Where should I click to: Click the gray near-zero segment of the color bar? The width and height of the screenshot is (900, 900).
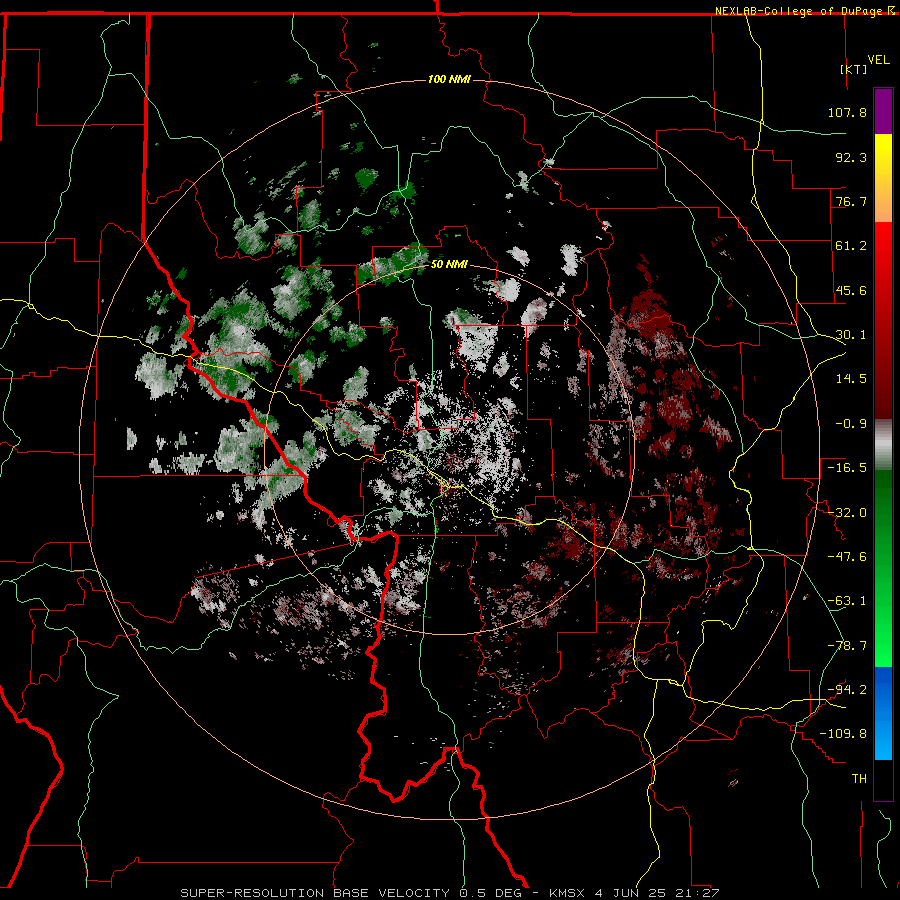click(x=883, y=445)
